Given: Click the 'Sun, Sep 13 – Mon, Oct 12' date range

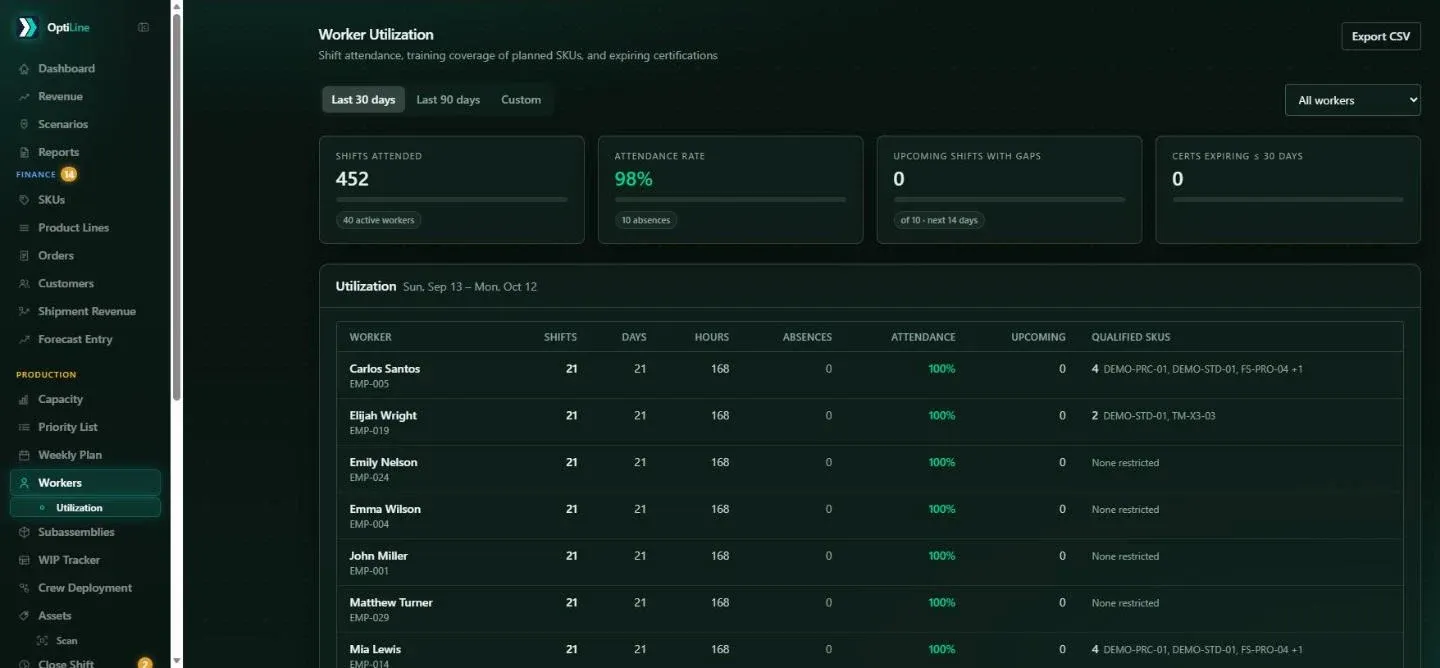Looking at the screenshot, I should [x=470, y=287].
